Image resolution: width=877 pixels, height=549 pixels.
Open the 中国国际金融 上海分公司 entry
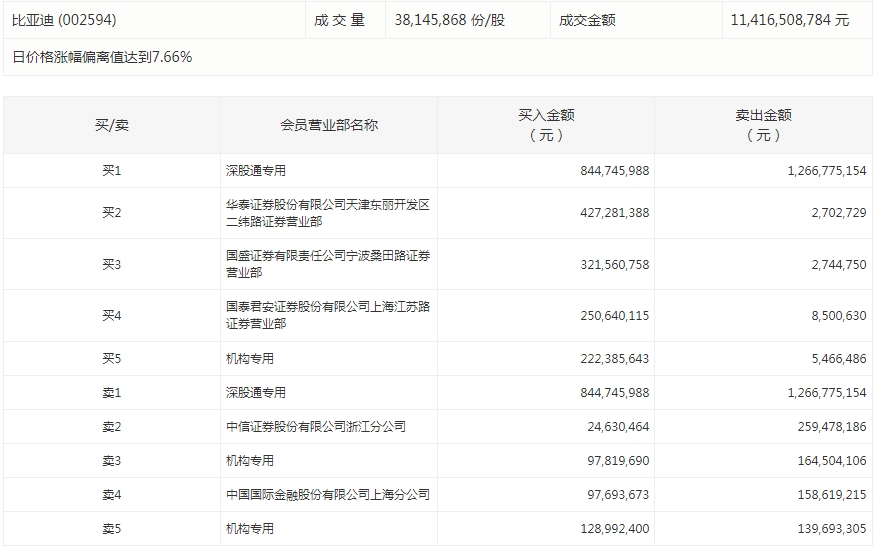point(327,495)
